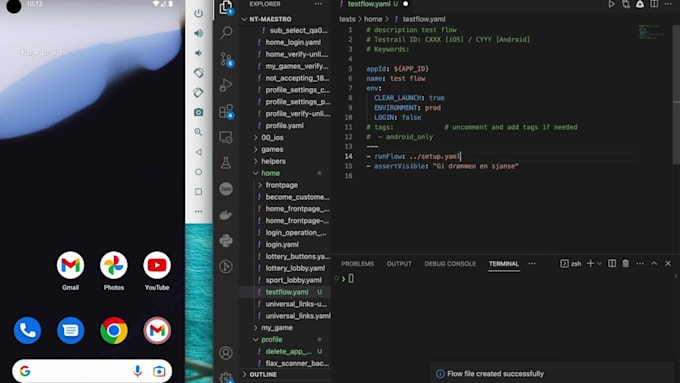680x383 pixels.
Task: Open Remote Explorer view
Action: [226, 137]
